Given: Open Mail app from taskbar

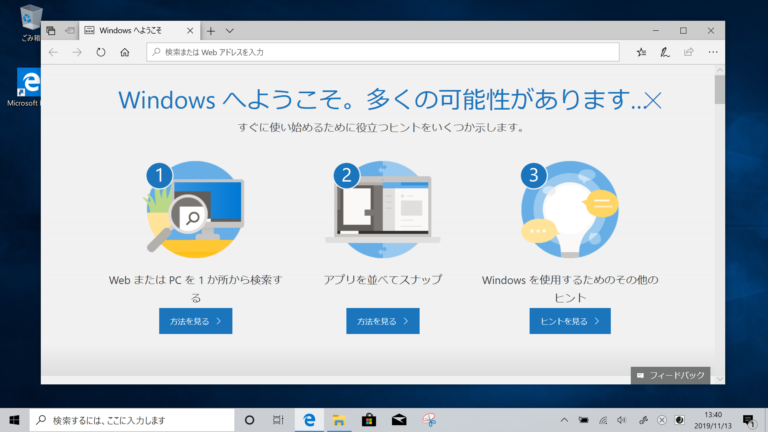Looking at the screenshot, I should coord(399,420).
